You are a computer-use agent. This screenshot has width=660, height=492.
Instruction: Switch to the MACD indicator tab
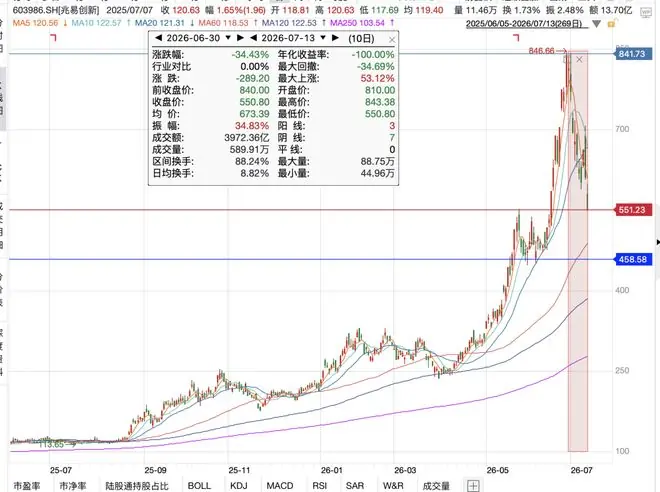coord(279,486)
